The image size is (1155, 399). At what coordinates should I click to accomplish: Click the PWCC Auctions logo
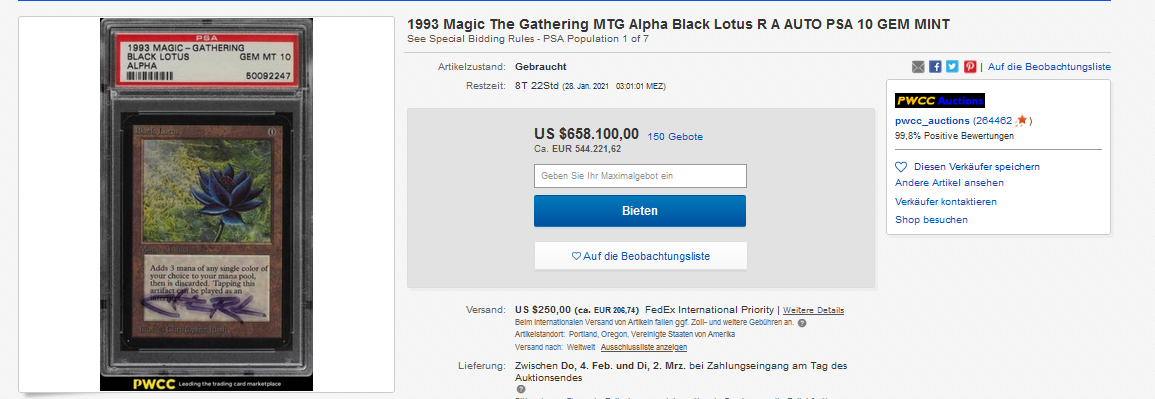click(939, 101)
